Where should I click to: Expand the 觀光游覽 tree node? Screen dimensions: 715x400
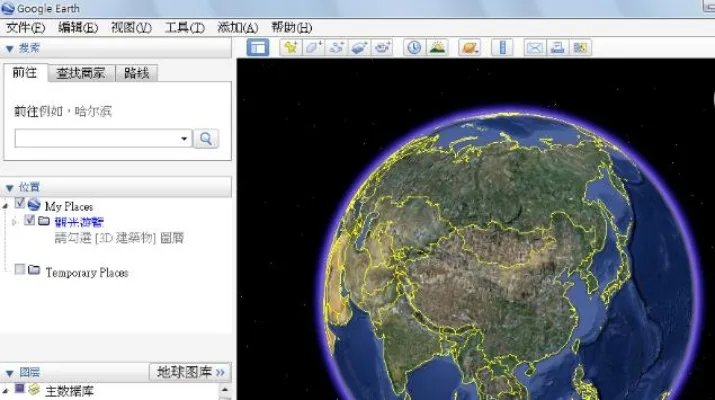tap(15, 222)
